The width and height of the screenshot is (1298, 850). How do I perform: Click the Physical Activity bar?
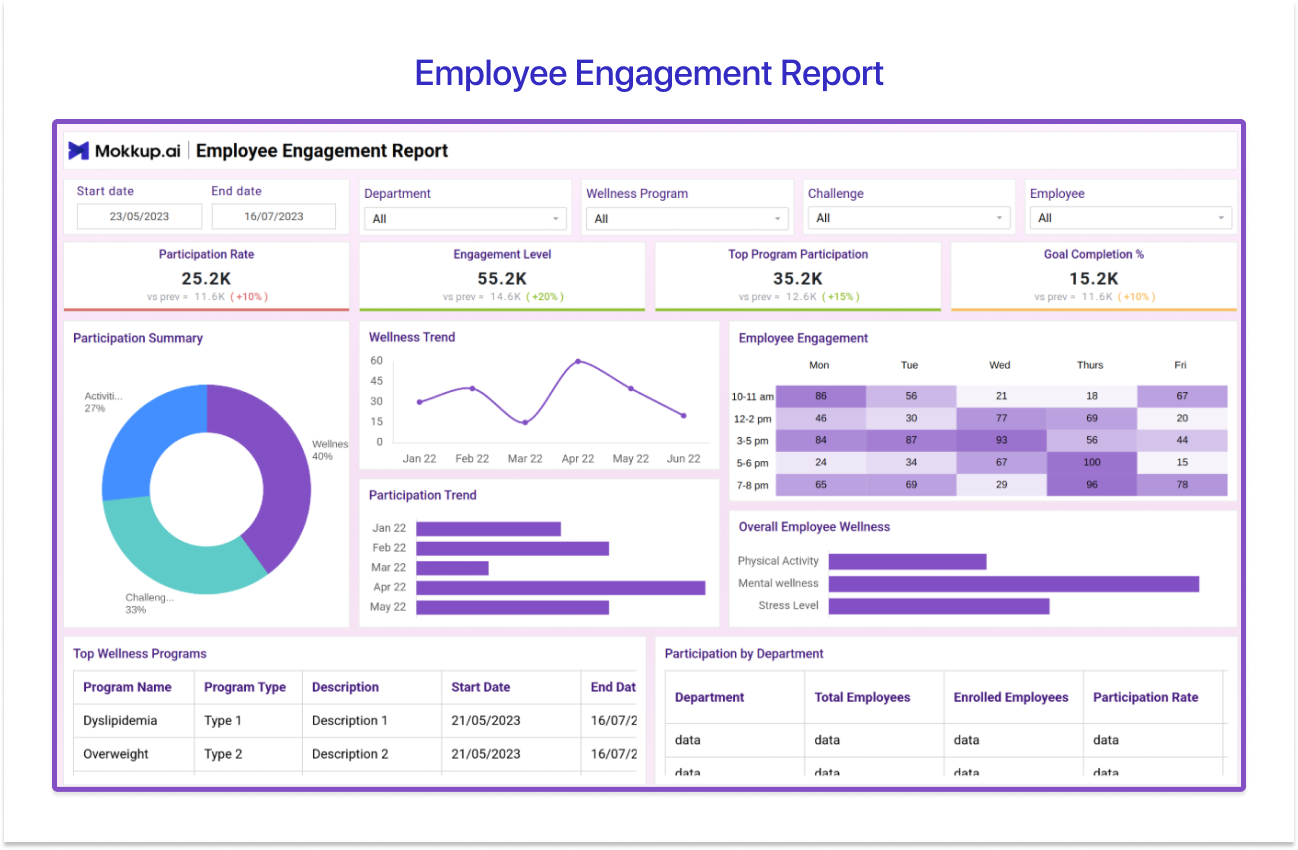coord(907,562)
